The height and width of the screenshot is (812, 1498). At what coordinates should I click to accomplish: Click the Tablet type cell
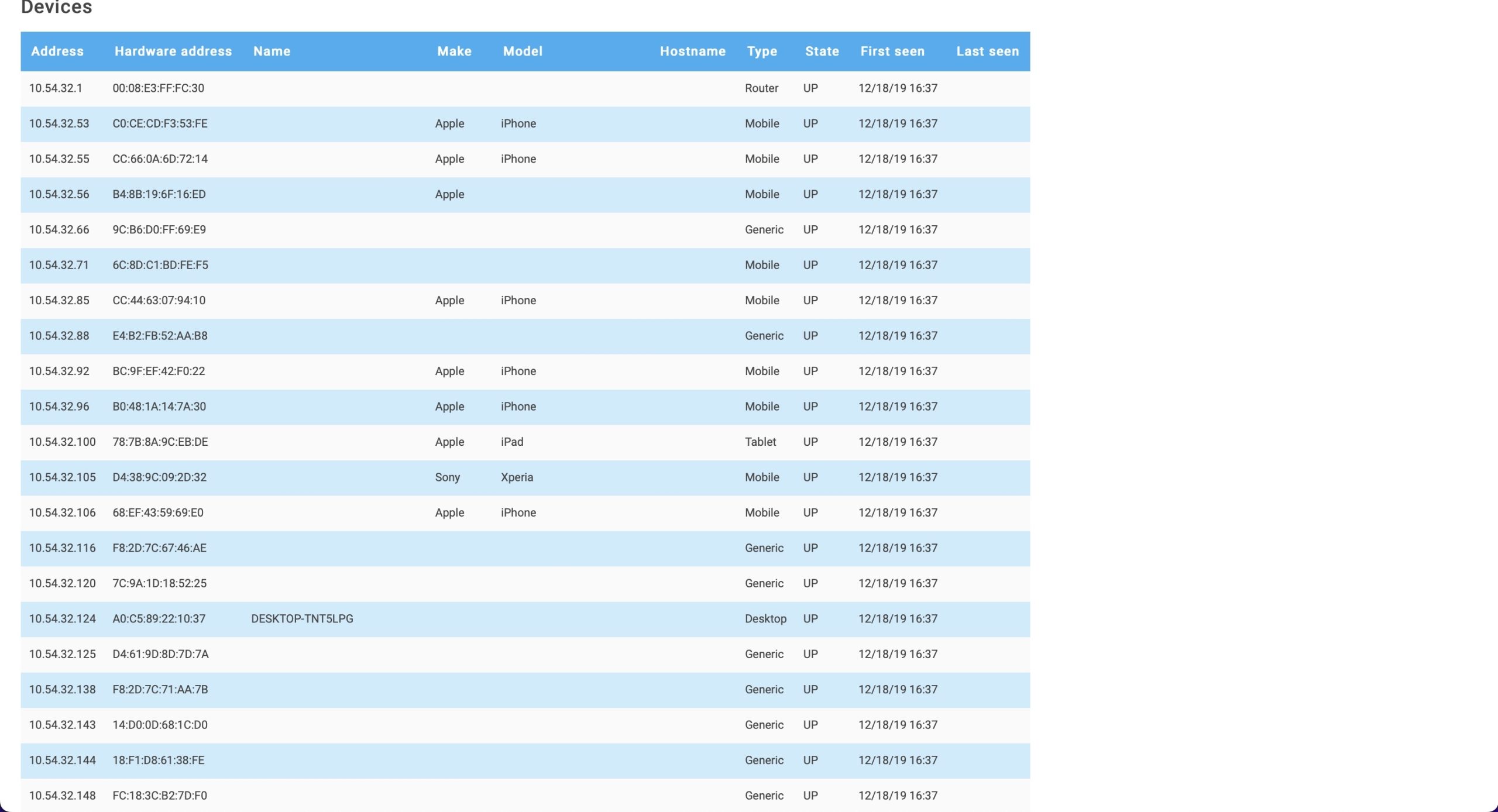760,442
